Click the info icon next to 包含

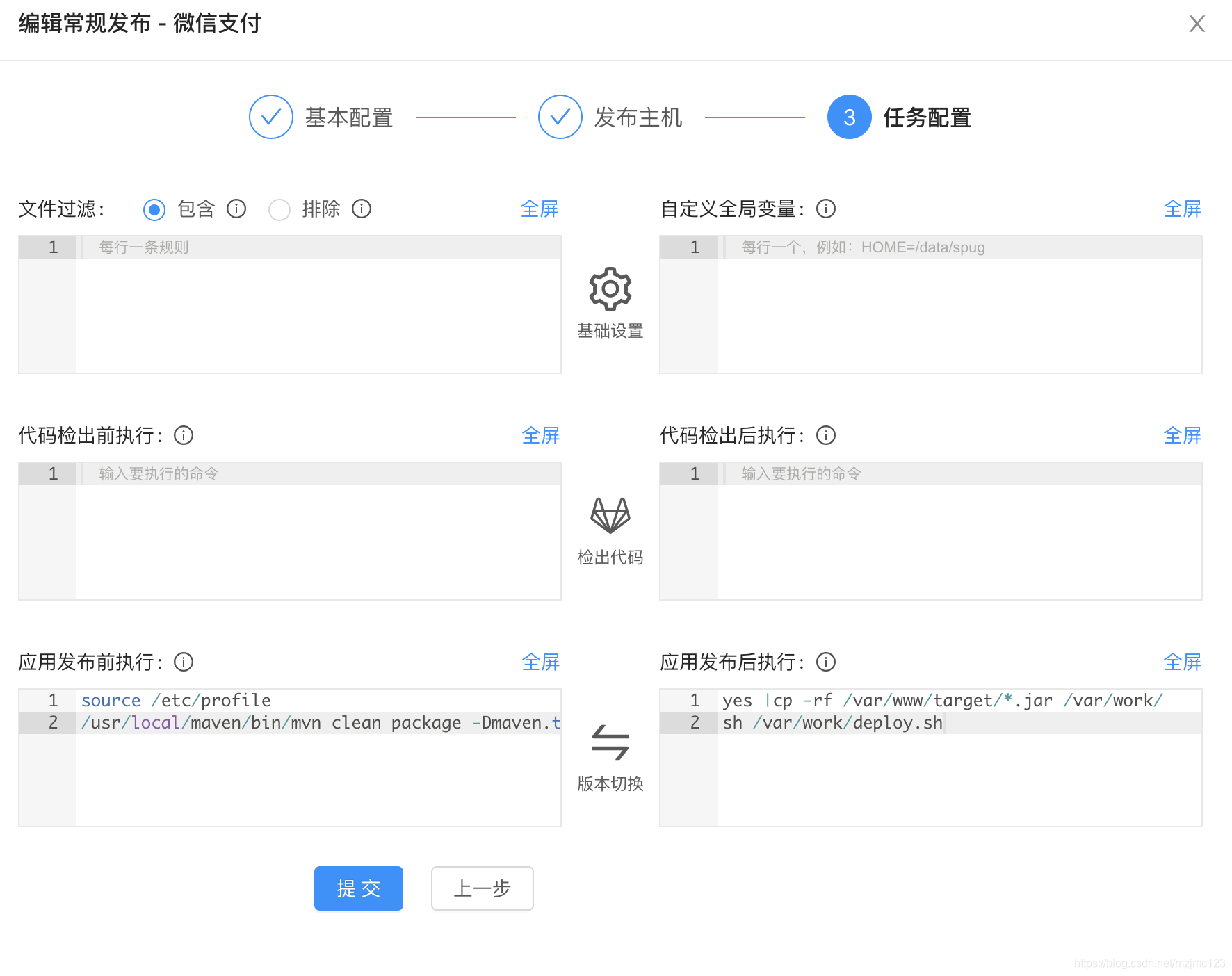(236, 209)
